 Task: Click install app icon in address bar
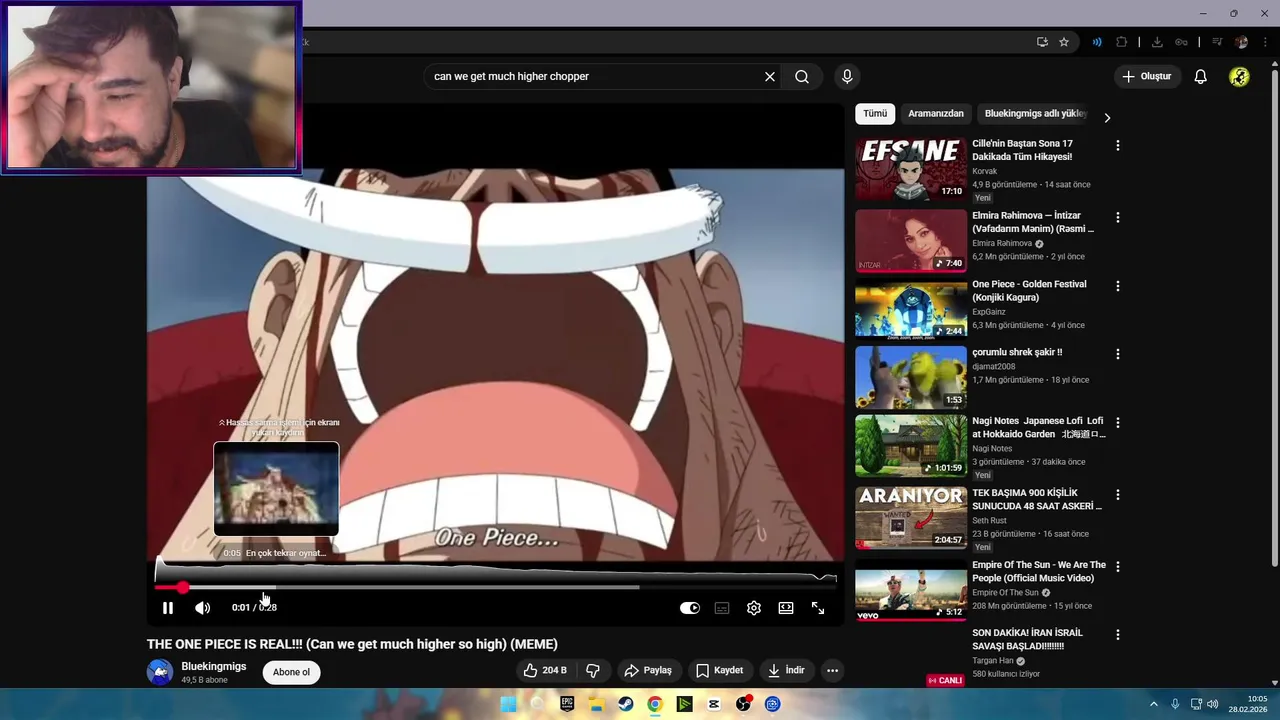1042,42
